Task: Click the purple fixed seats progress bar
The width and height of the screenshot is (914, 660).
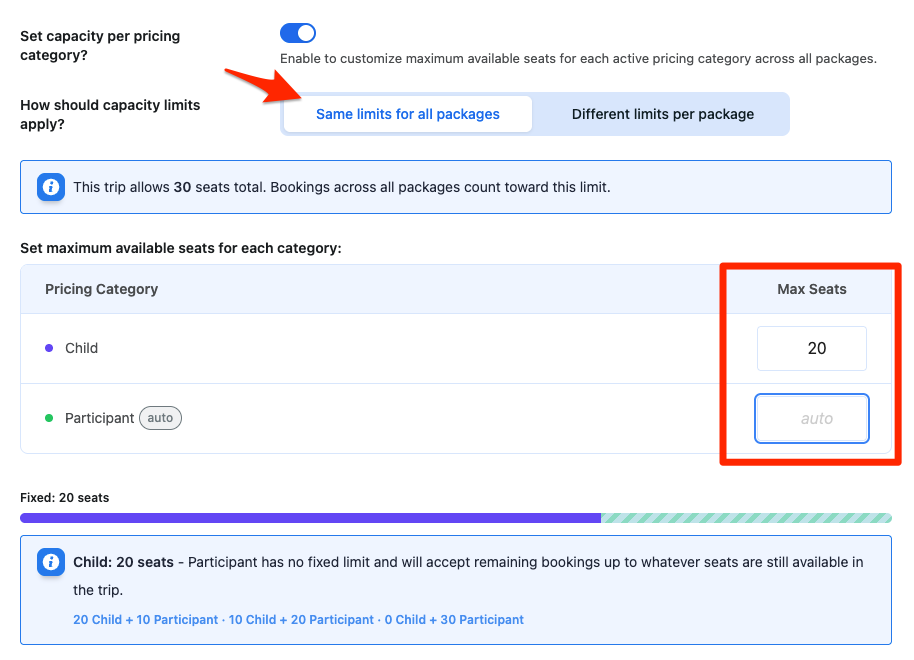Action: pos(311,518)
